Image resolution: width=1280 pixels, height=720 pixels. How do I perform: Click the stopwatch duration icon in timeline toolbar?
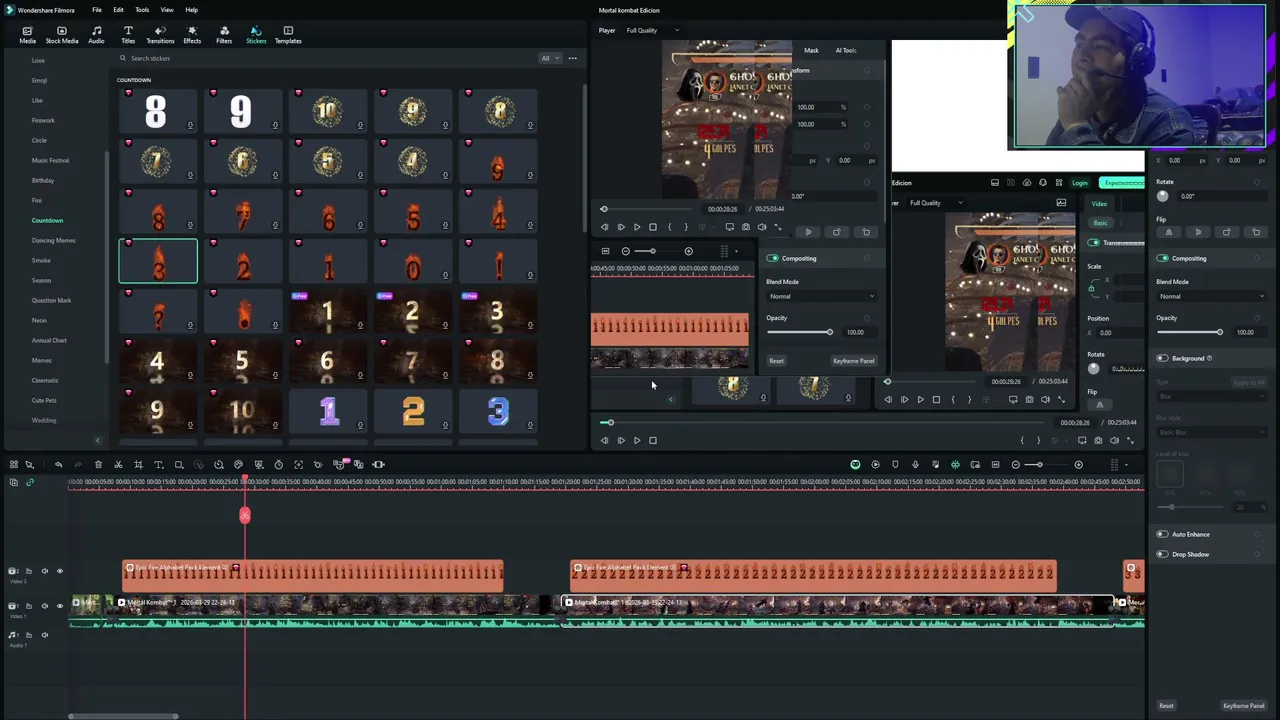[x=278, y=465]
